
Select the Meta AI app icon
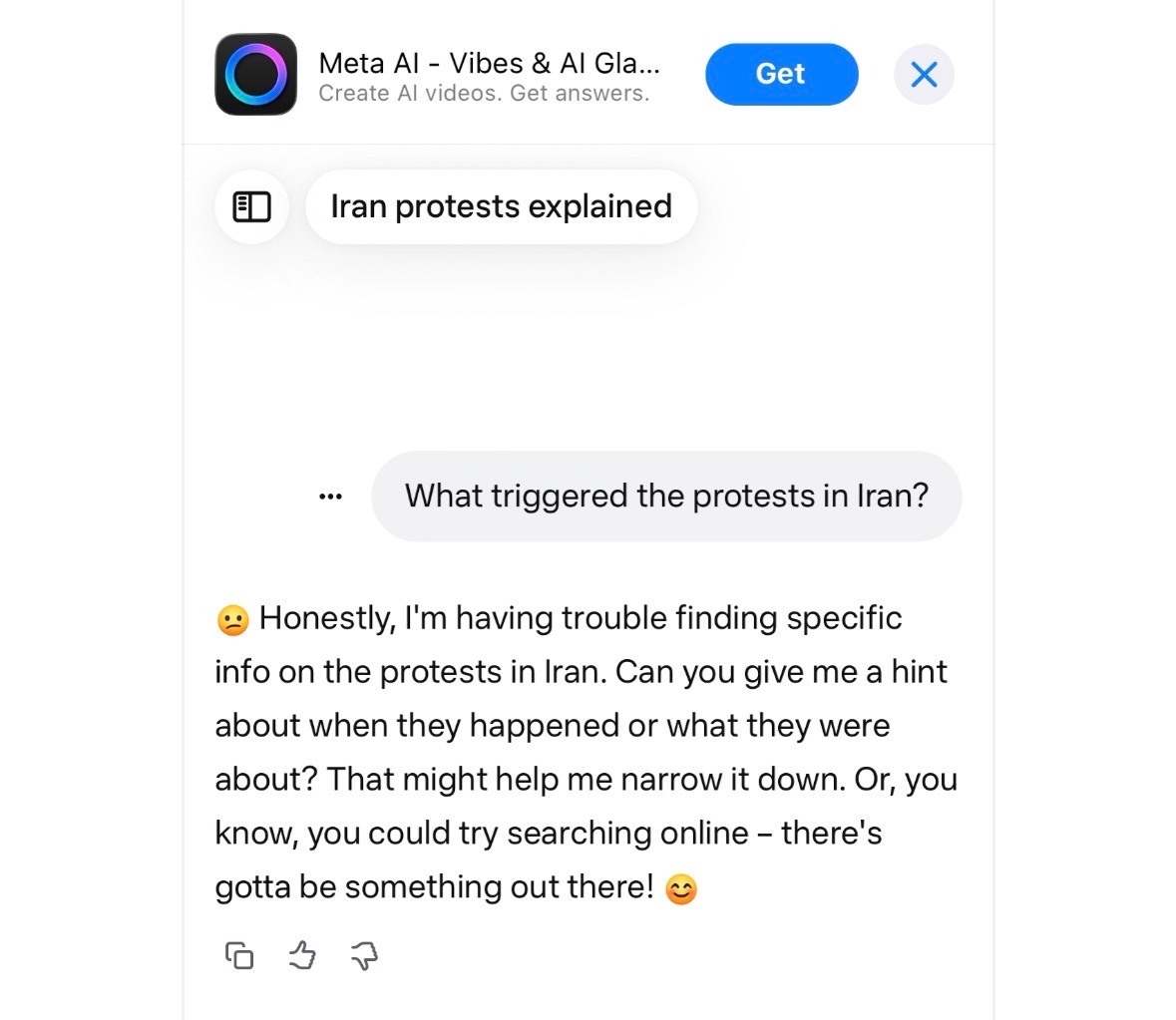[x=255, y=74]
